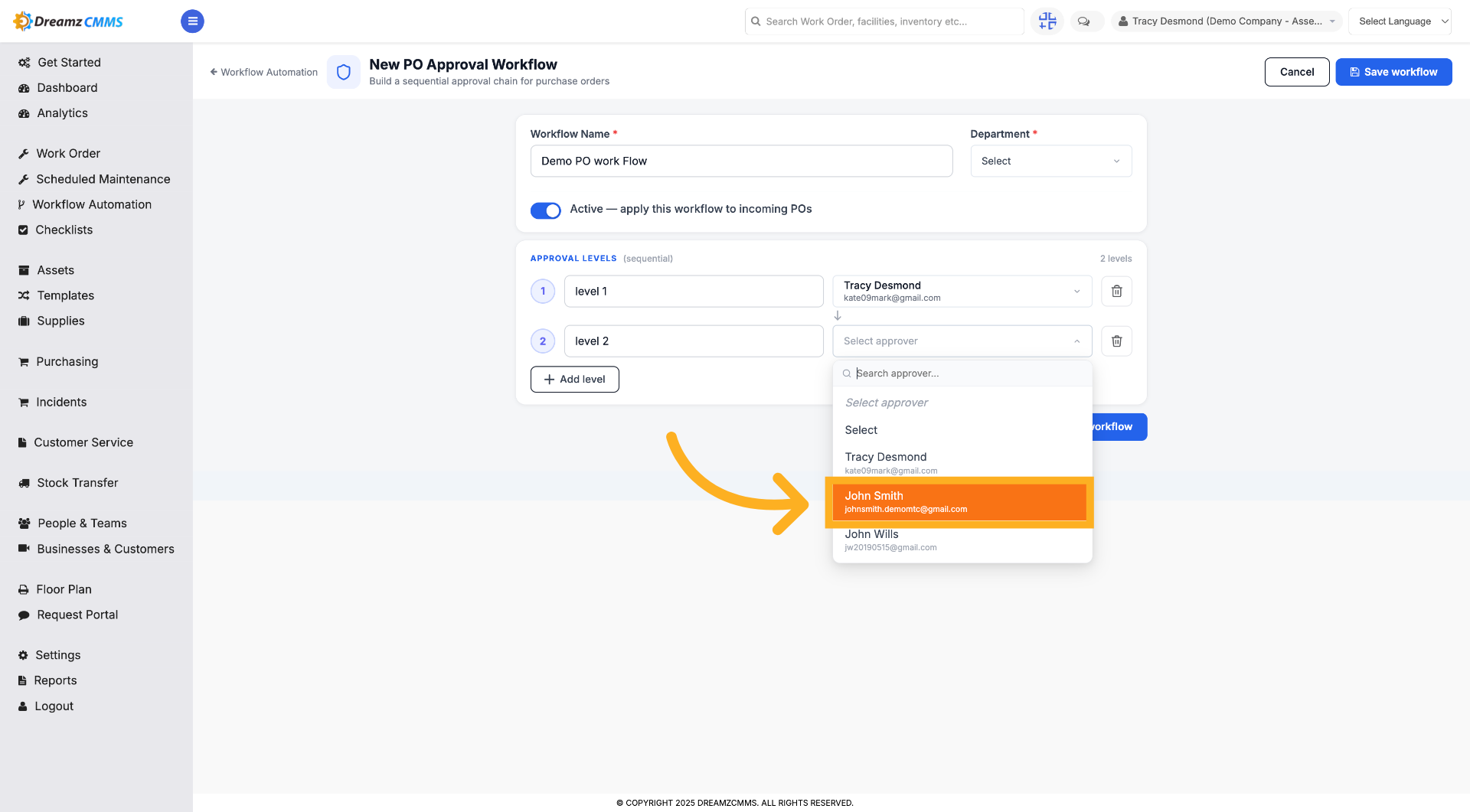Delete approval level 2 trash icon
Viewport: 1470px width, 812px height.
(1116, 341)
